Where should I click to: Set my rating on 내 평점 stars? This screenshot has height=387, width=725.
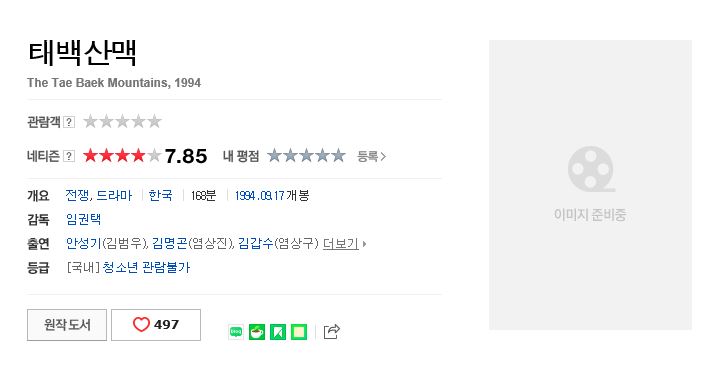click(306, 156)
